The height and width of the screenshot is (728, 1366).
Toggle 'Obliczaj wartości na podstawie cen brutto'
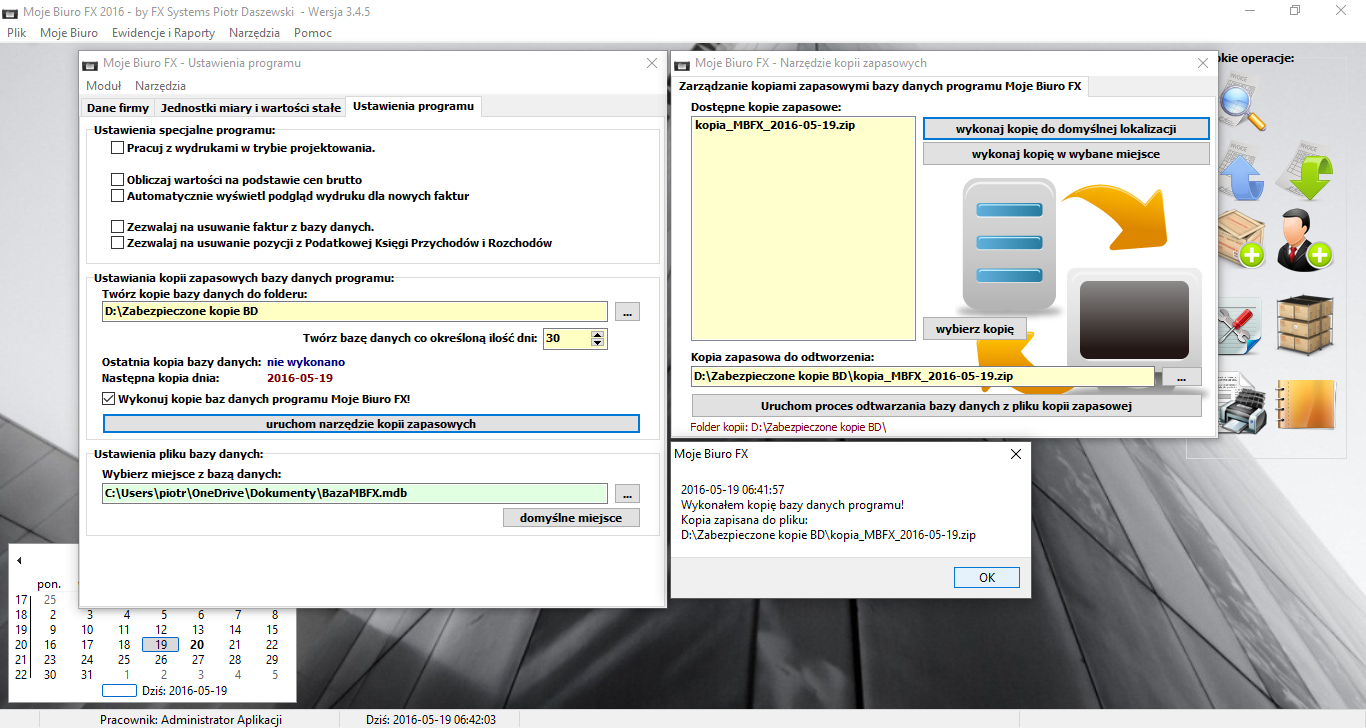coord(118,180)
